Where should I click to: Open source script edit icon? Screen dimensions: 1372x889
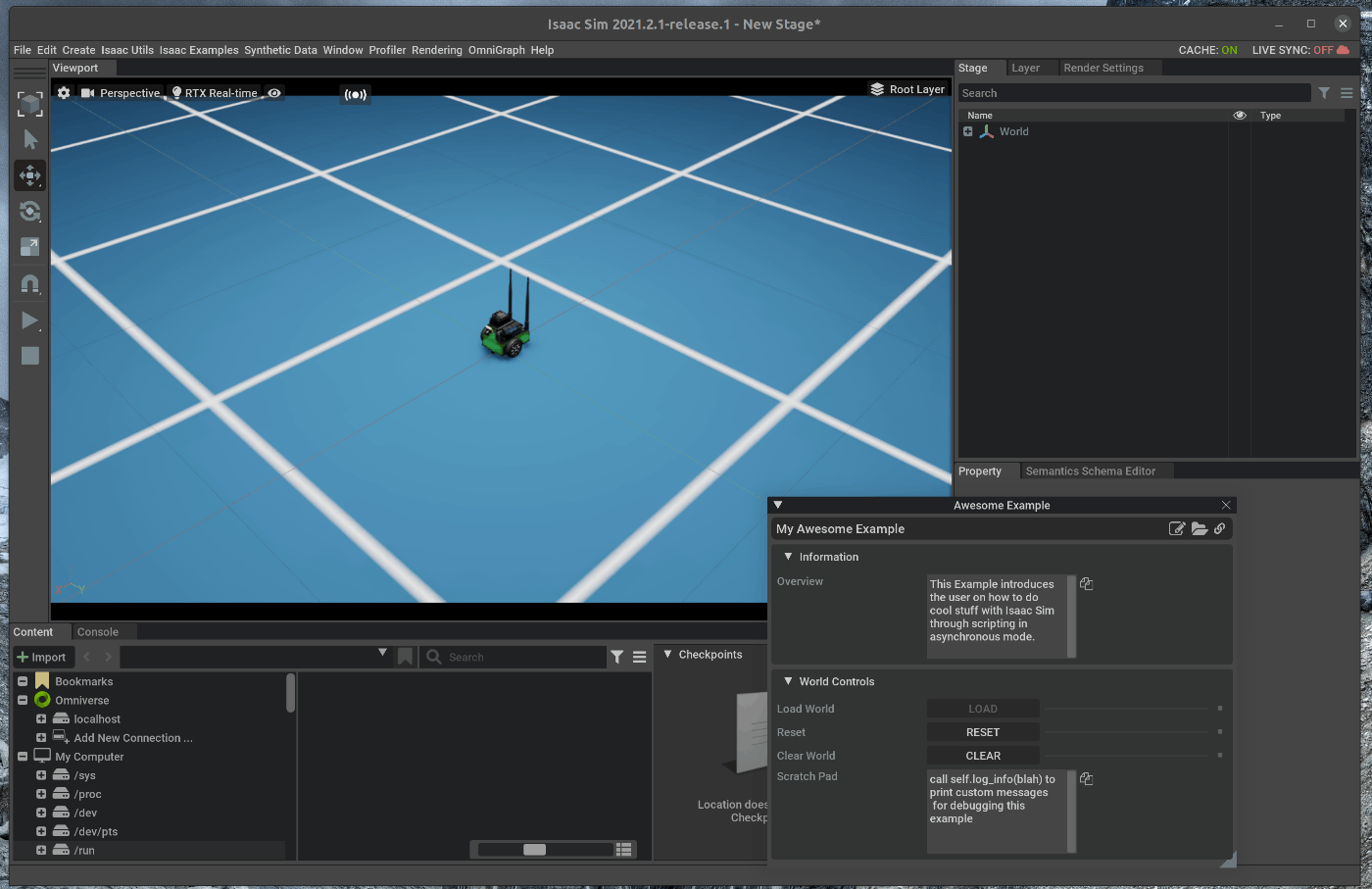pos(1177,528)
